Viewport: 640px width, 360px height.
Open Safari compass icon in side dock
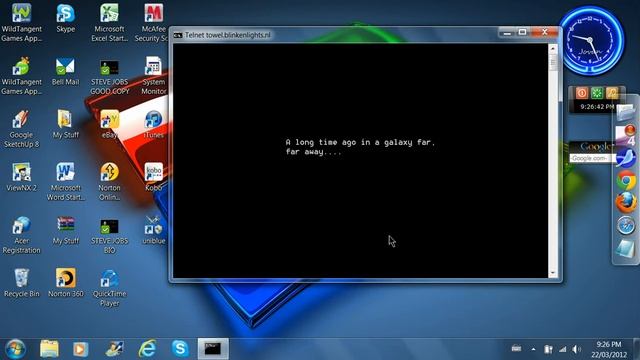tap(626, 225)
